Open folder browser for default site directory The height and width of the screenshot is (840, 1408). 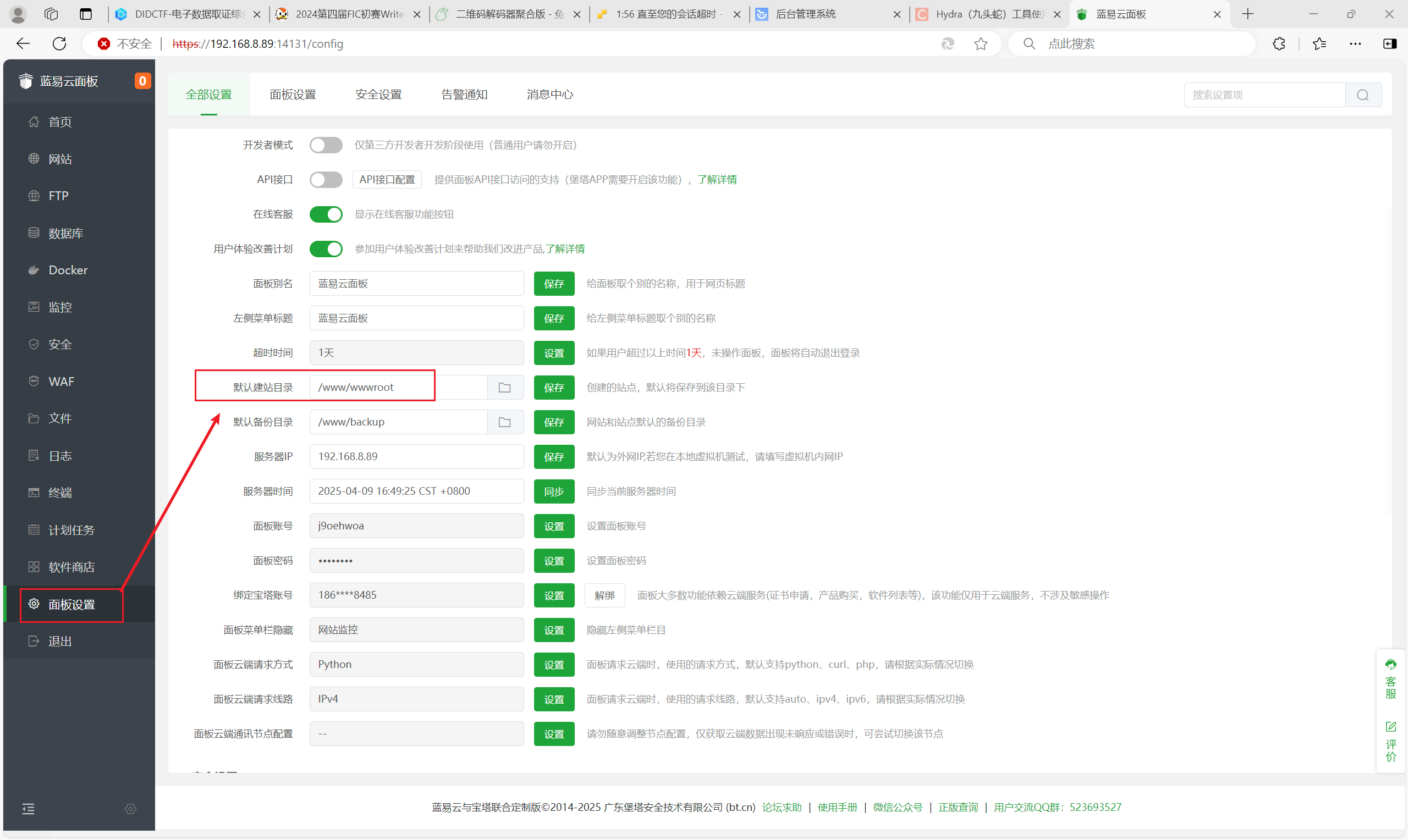tap(504, 388)
